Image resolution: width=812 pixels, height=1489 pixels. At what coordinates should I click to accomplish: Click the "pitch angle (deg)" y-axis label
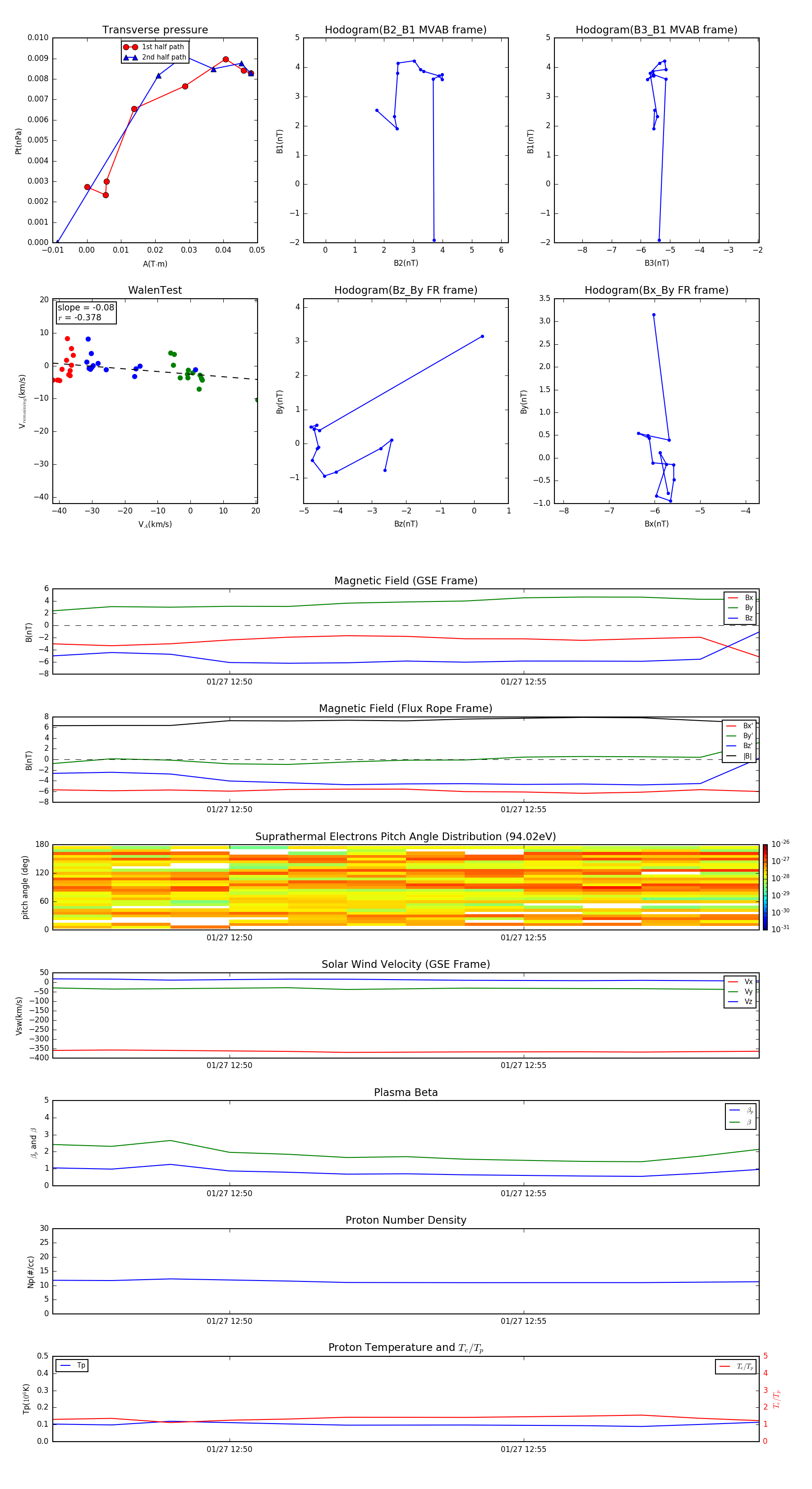pos(25,887)
